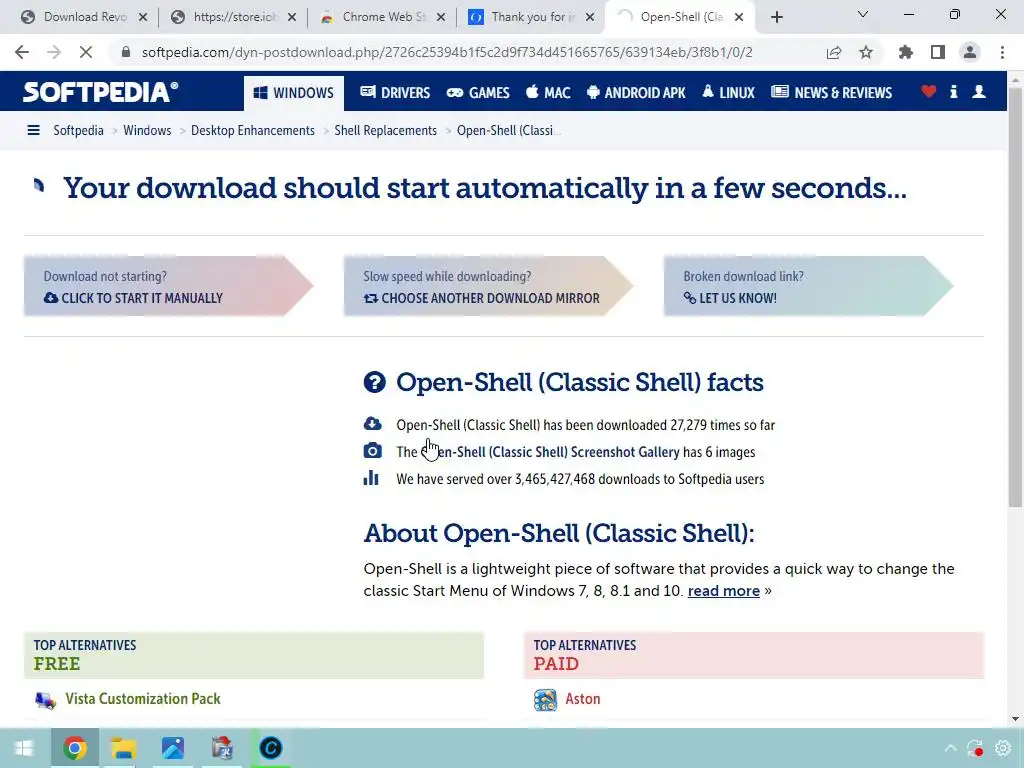This screenshot has height=768, width=1024.
Task: Click the Aston app icon
Action: click(x=545, y=700)
